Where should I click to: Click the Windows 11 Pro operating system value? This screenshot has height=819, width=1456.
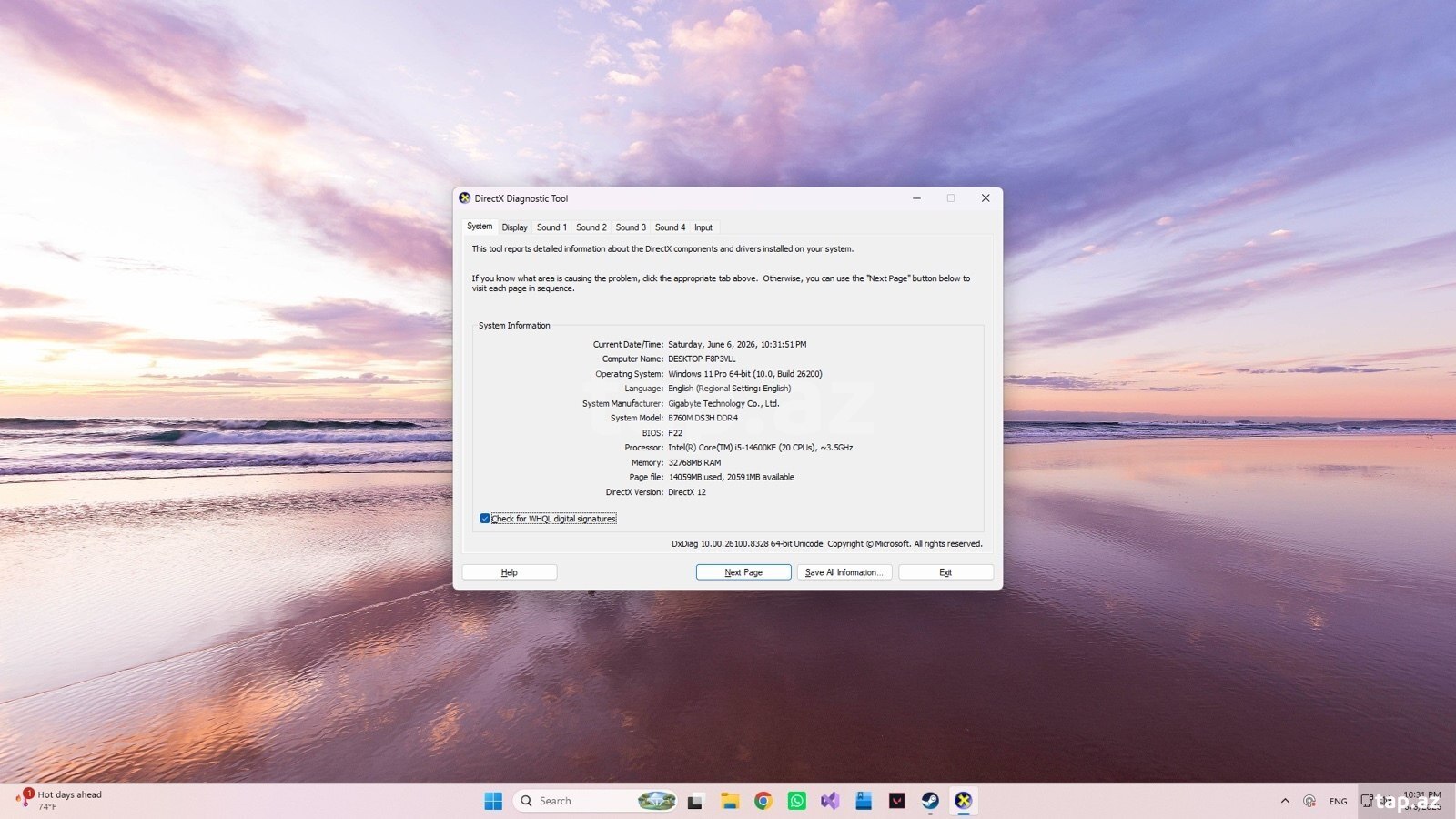coord(745,374)
